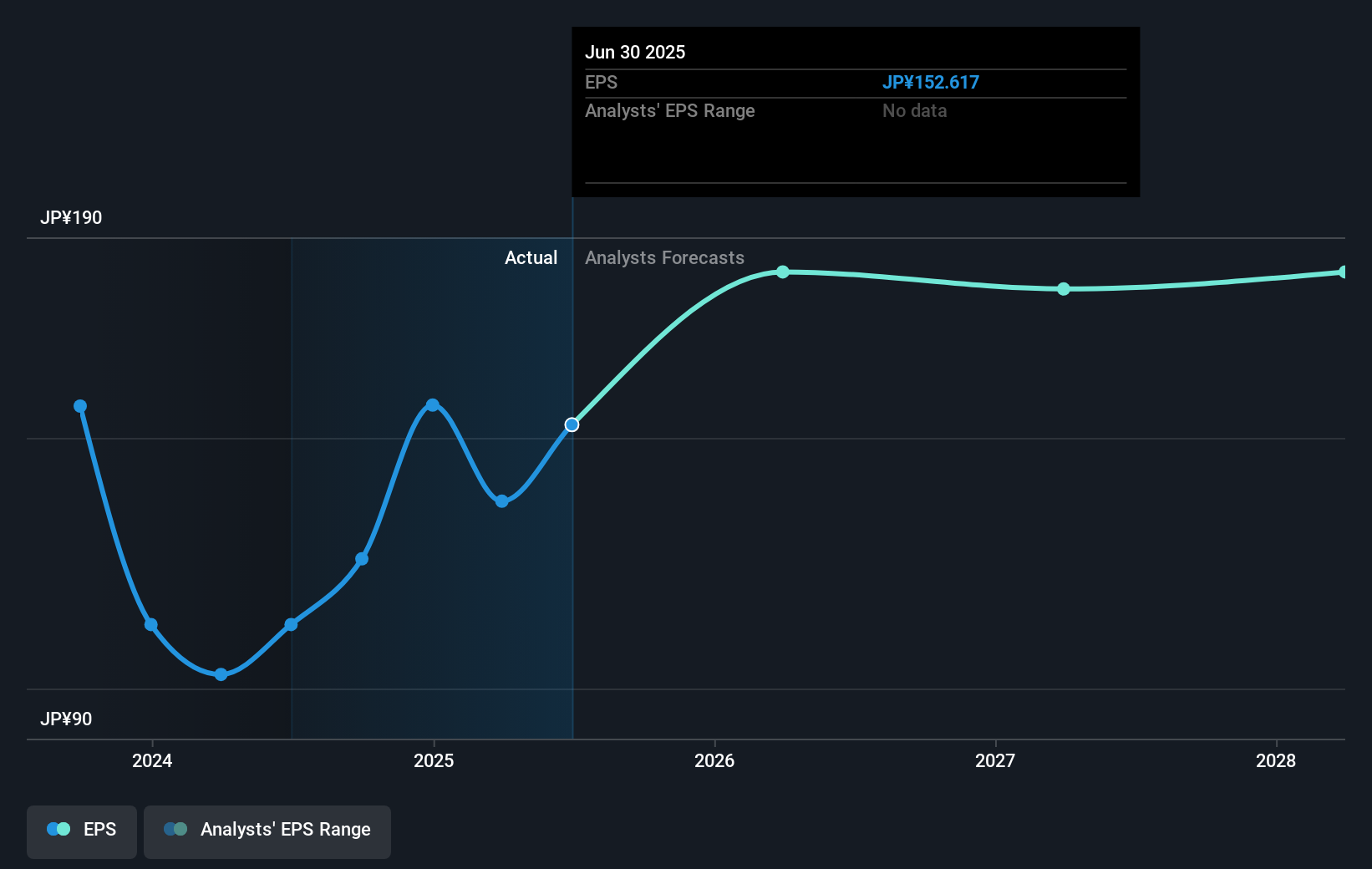Click the JP¥152.617 EPS value link
1372x869 pixels.
932,82
